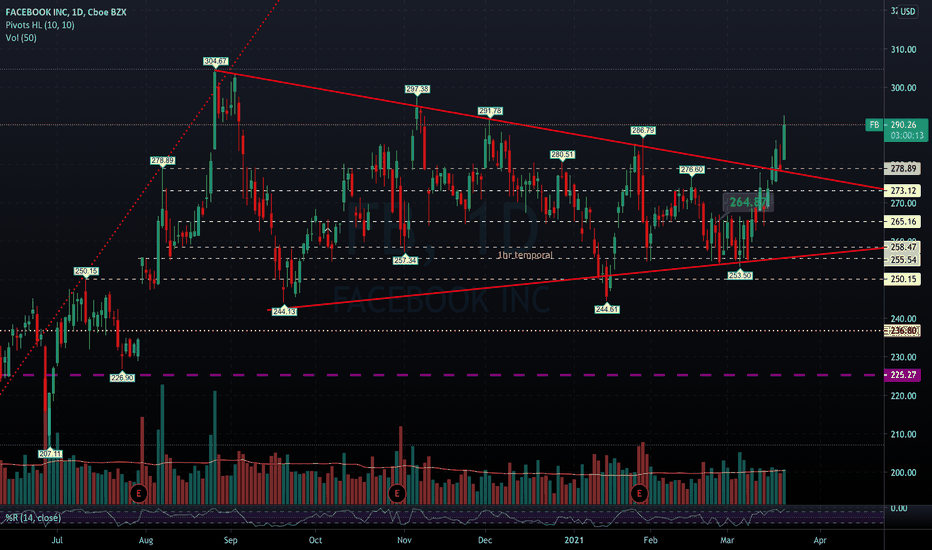Viewport: 932px width, 550px height.
Task: Select the Vol (50) indicator legend
Action: (x=21, y=38)
